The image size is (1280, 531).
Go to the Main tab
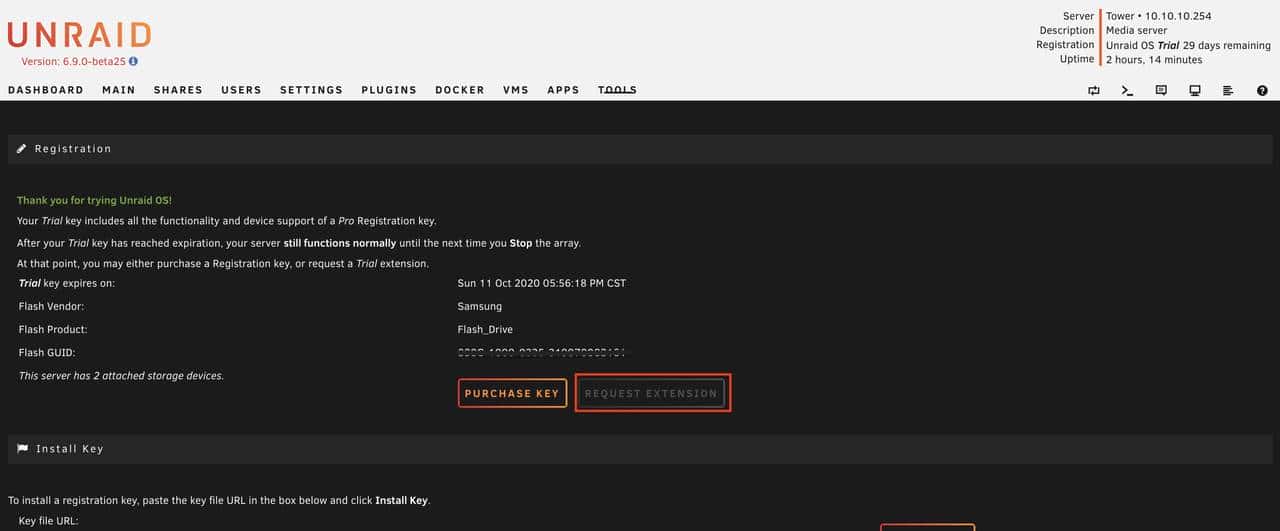coord(119,90)
